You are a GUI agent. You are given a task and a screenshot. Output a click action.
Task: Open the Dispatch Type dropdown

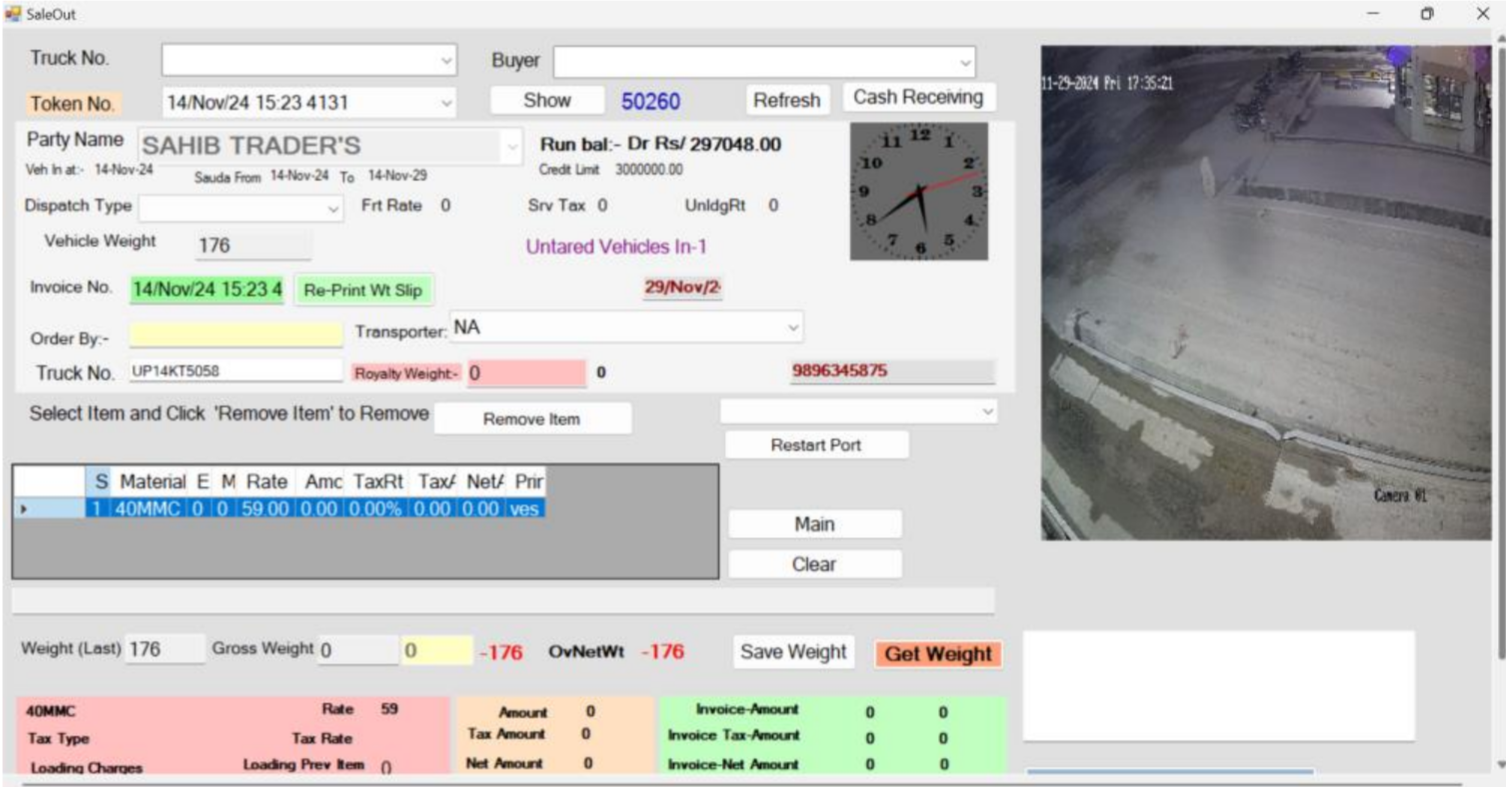click(334, 205)
